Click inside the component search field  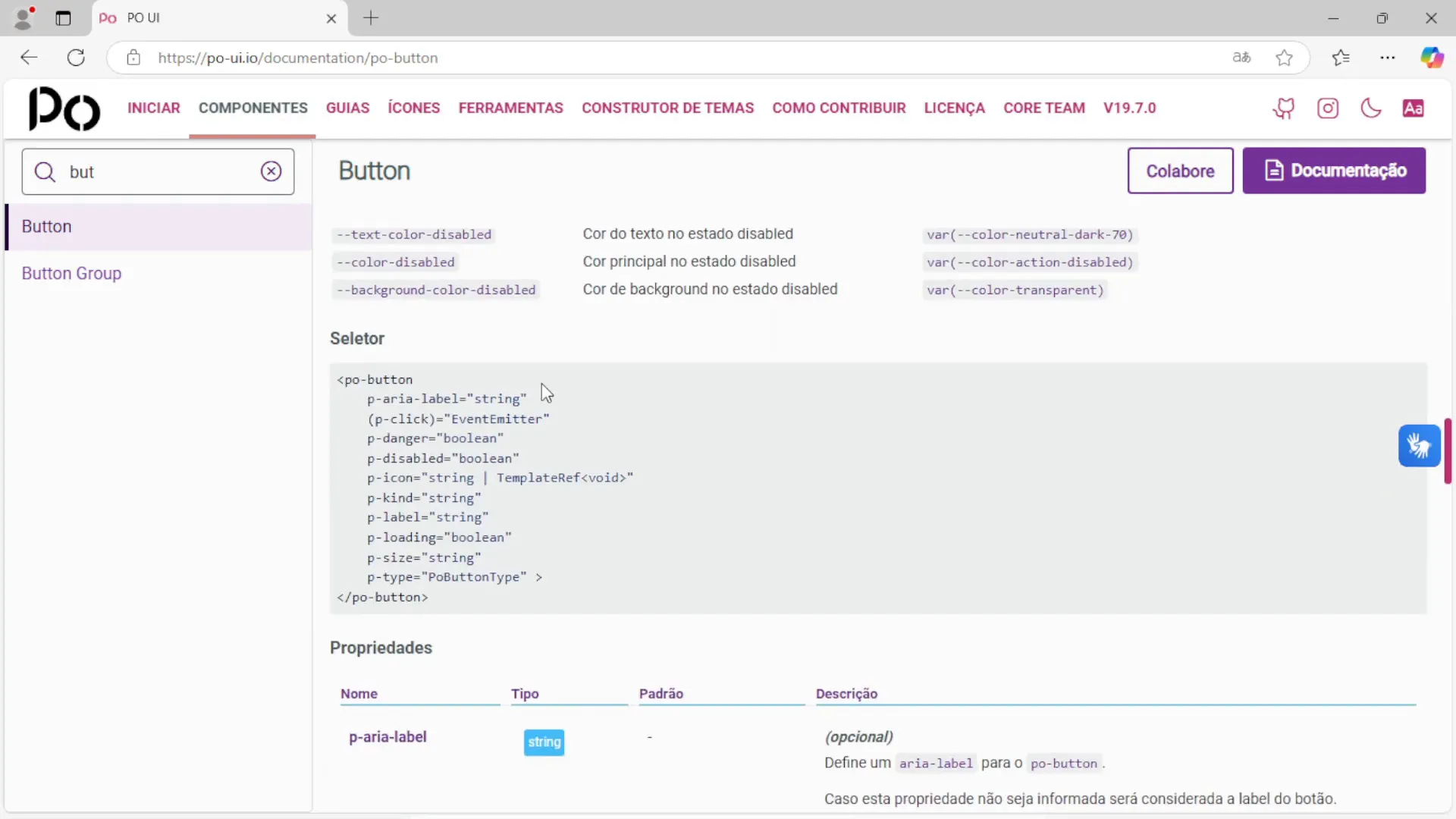coord(152,171)
